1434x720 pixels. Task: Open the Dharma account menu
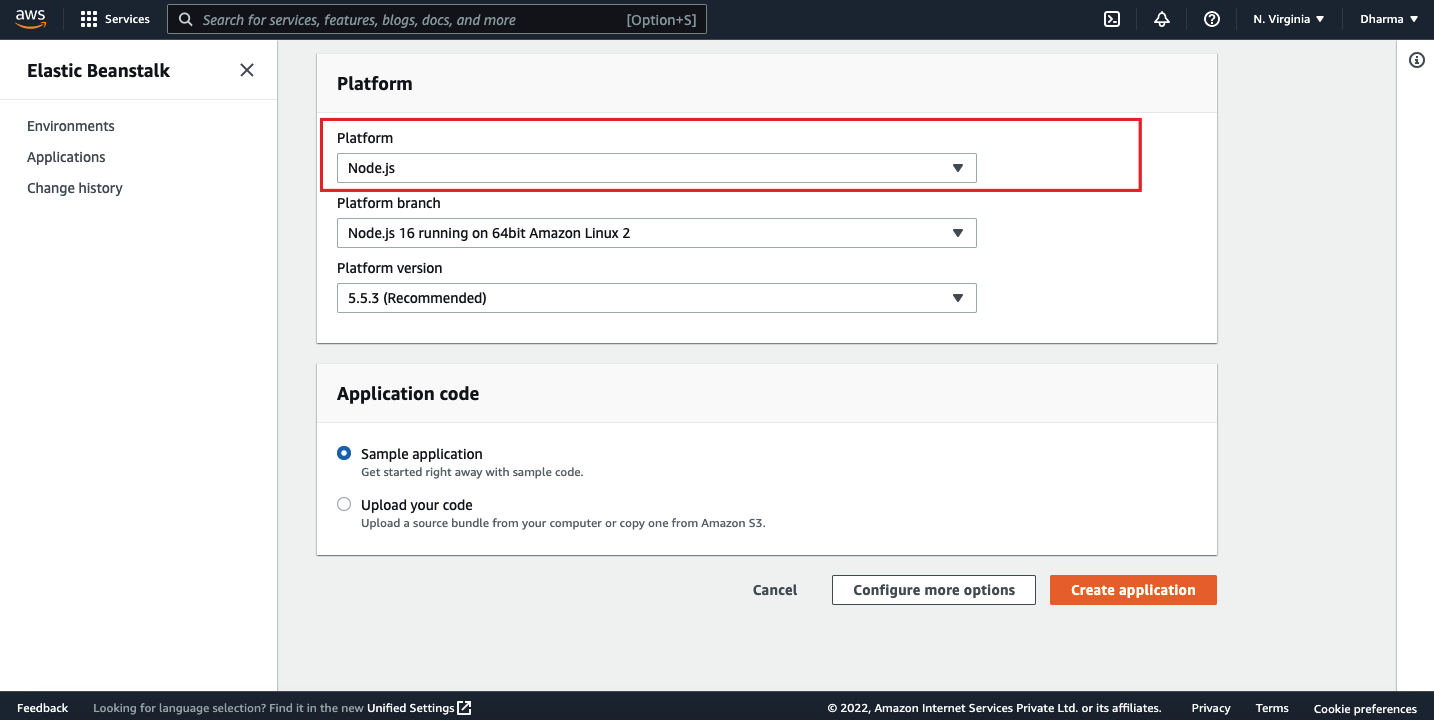[1389, 19]
